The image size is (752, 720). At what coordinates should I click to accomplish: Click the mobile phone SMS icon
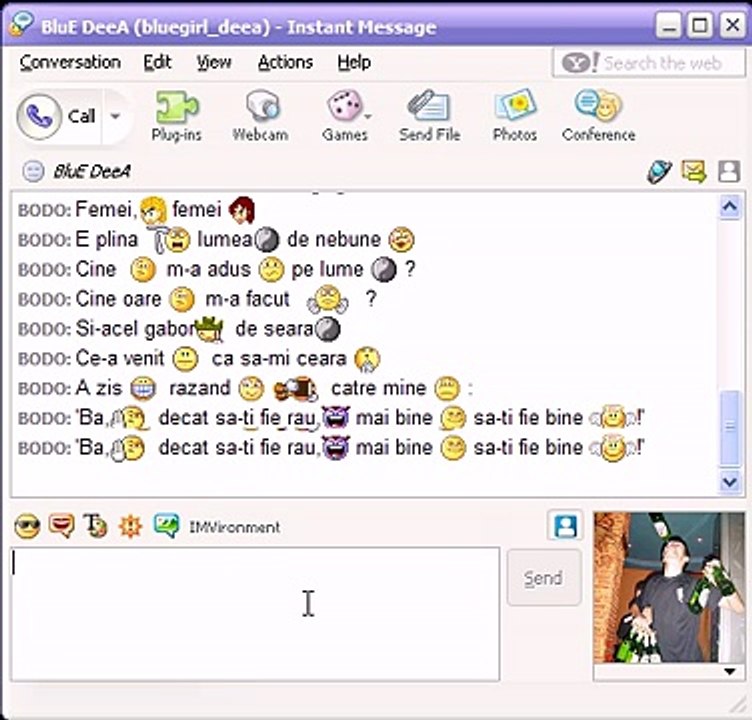point(659,172)
